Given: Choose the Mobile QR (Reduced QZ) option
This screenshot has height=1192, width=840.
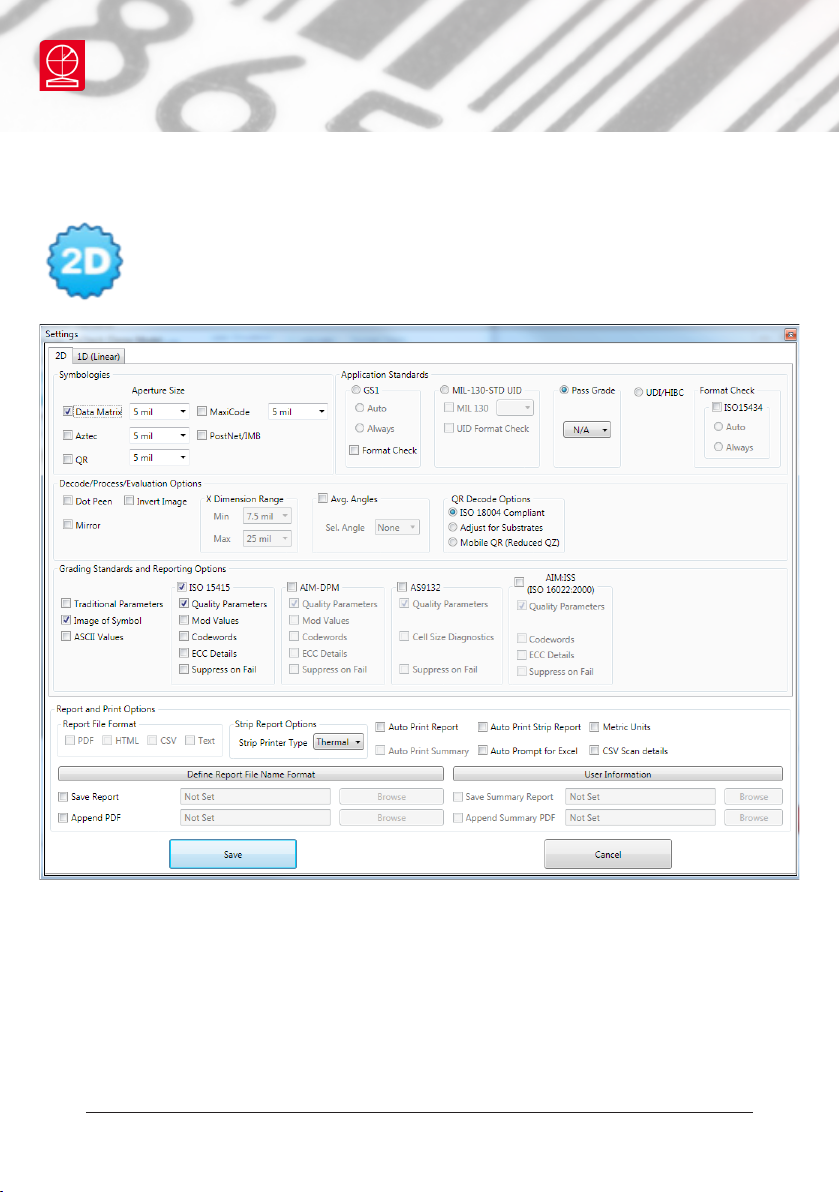Looking at the screenshot, I should click(x=454, y=542).
